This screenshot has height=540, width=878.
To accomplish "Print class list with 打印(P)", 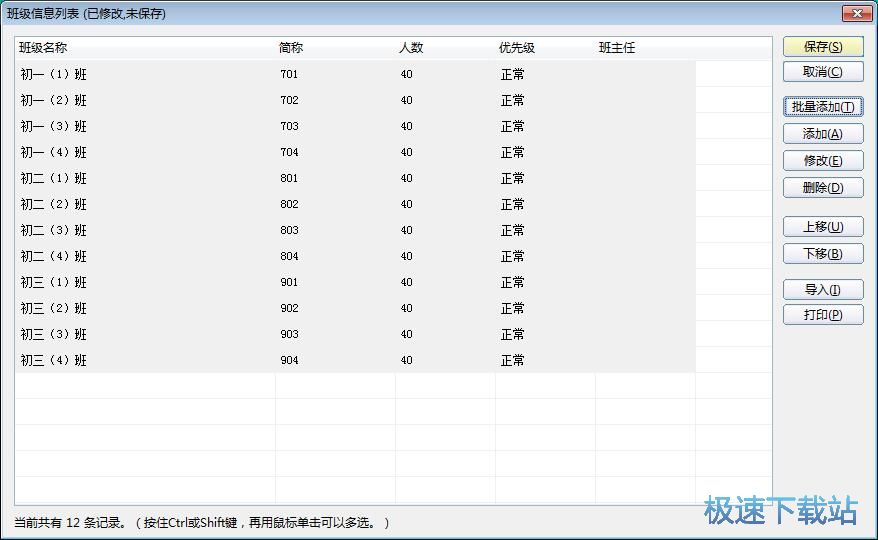I will click(823, 315).
